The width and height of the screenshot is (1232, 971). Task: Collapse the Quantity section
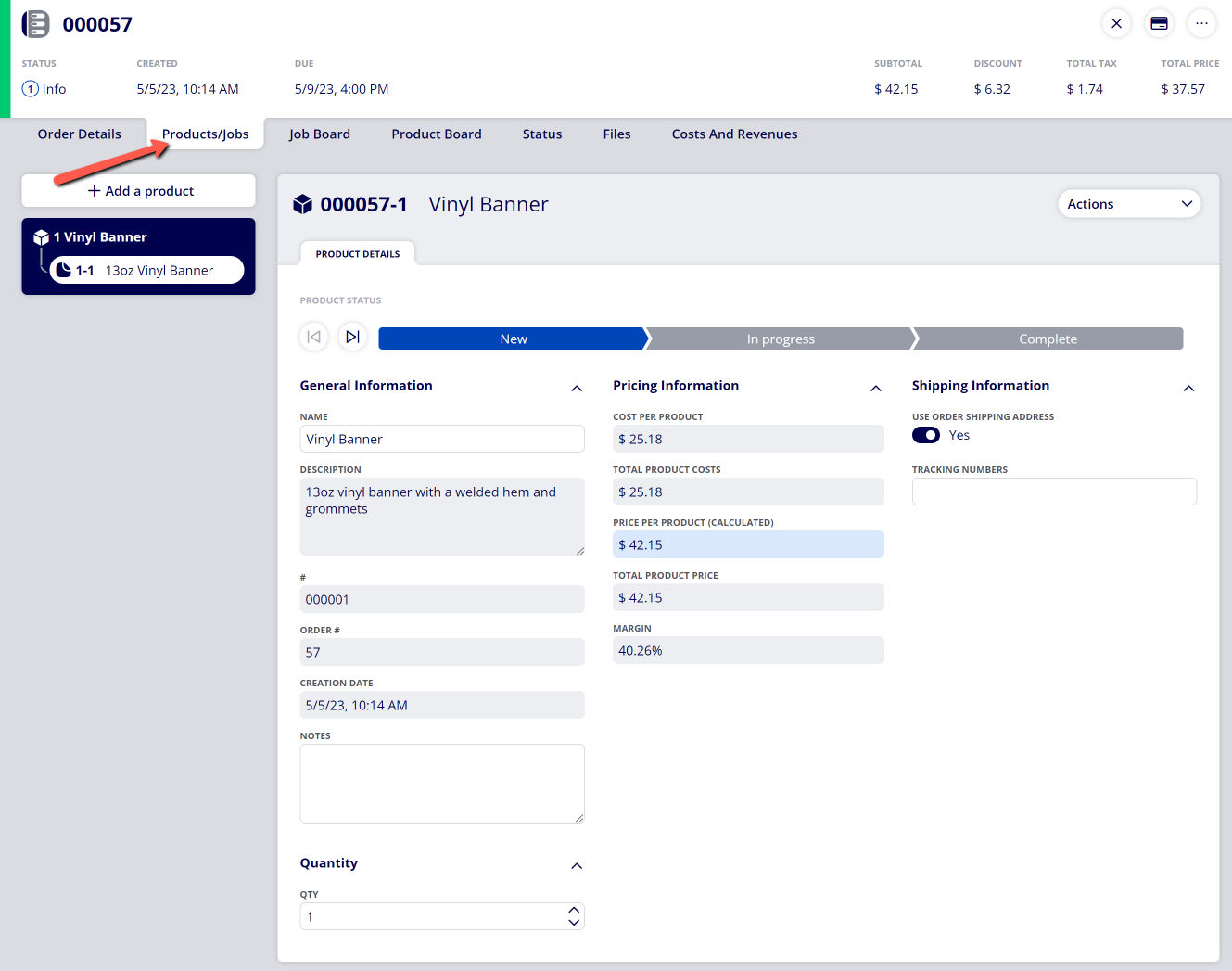577,866
